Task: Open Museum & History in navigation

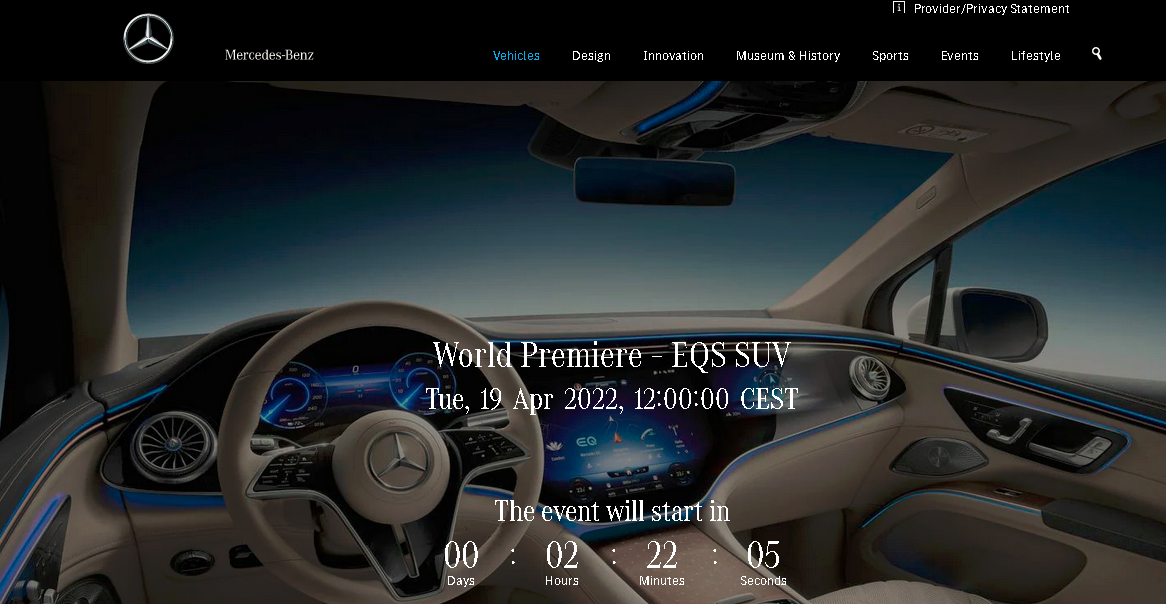Action: pyautogui.click(x=788, y=56)
